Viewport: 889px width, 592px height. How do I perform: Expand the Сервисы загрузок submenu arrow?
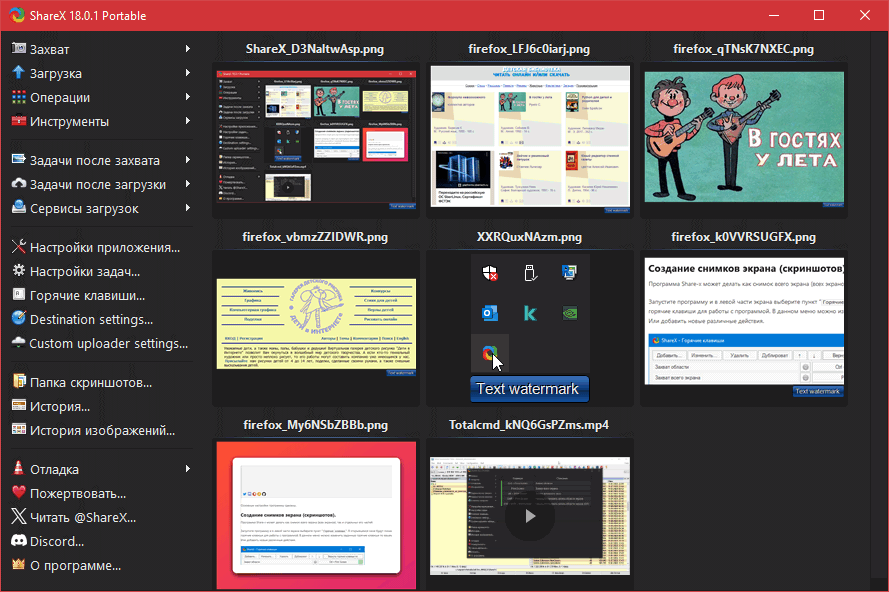pyautogui.click(x=187, y=208)
